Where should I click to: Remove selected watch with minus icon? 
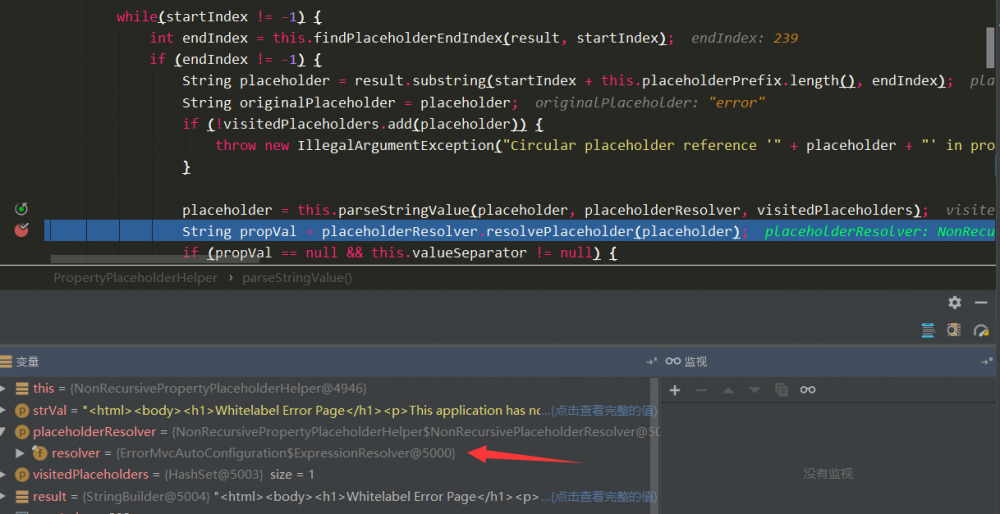pos(701,390)
